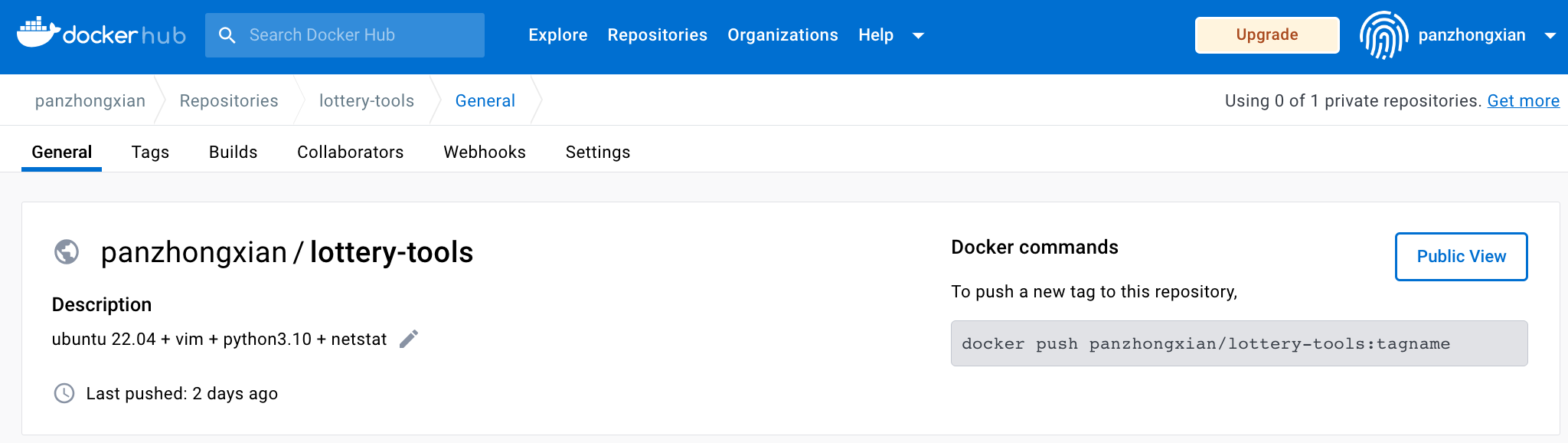Viewport: 1568px width, 443px height.
Task: Click the search magnifier icon
Action: coord(227,35)
